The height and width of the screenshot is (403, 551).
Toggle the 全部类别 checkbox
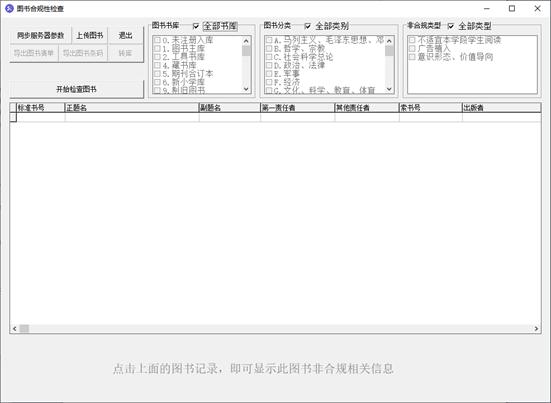pos(307,26)
